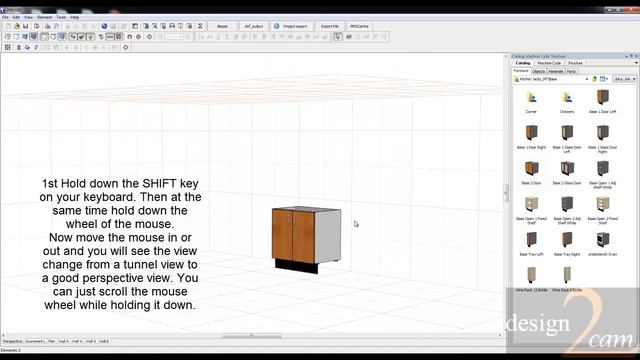Click the Sigma calculation icon
The height and width of the screenshot is (360, 640).
pos(200,26)
